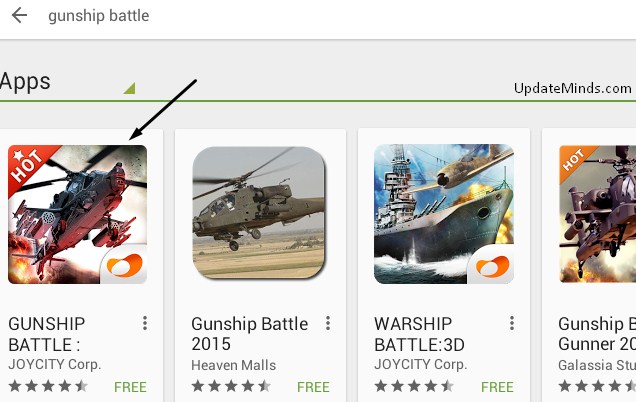This screenshot has height=402, width=636.
Task: Open the WARSHIP BATTLE:3D title text
Action: [419, 334]
